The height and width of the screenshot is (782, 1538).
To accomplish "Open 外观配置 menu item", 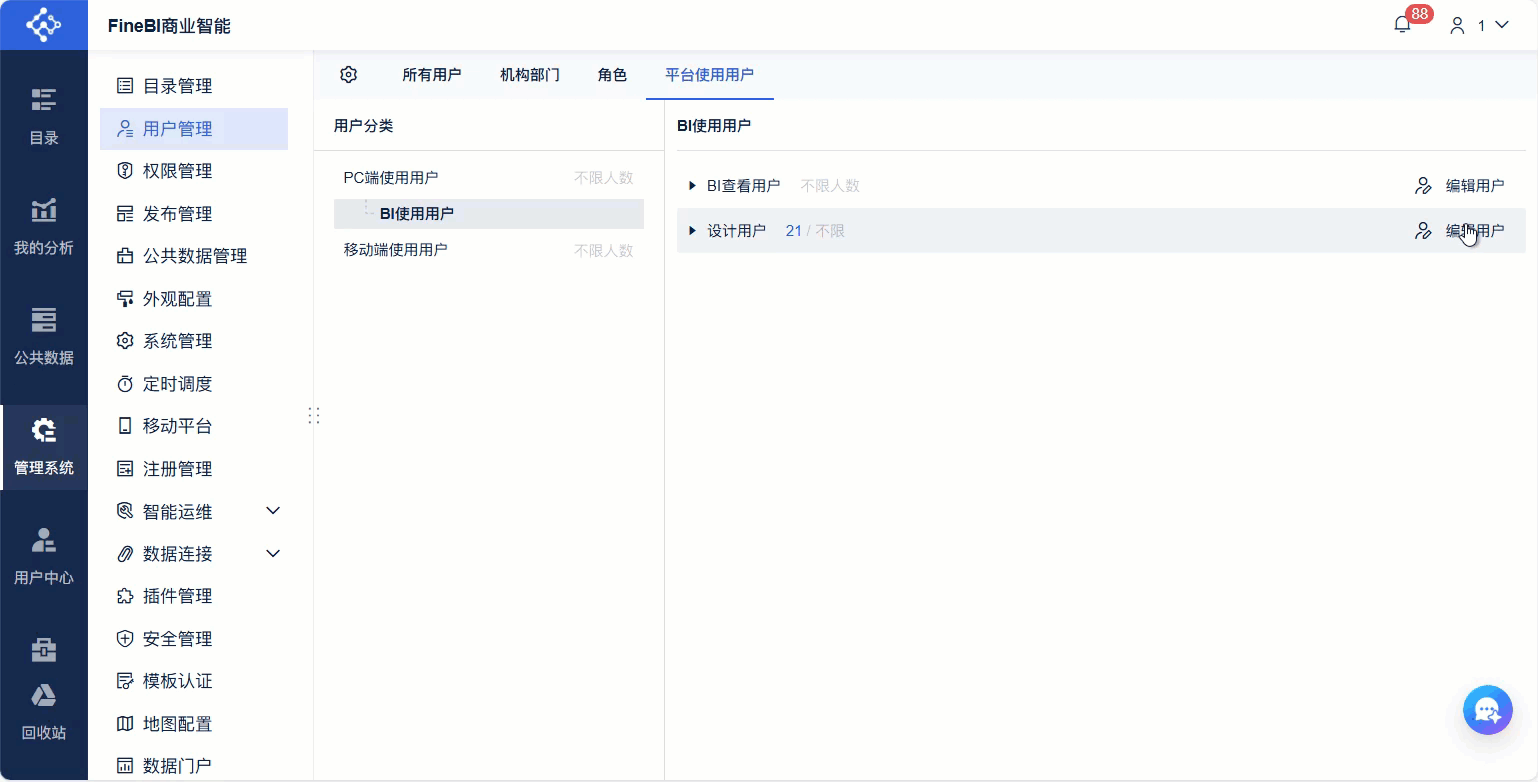I will (x=194, y=299).
